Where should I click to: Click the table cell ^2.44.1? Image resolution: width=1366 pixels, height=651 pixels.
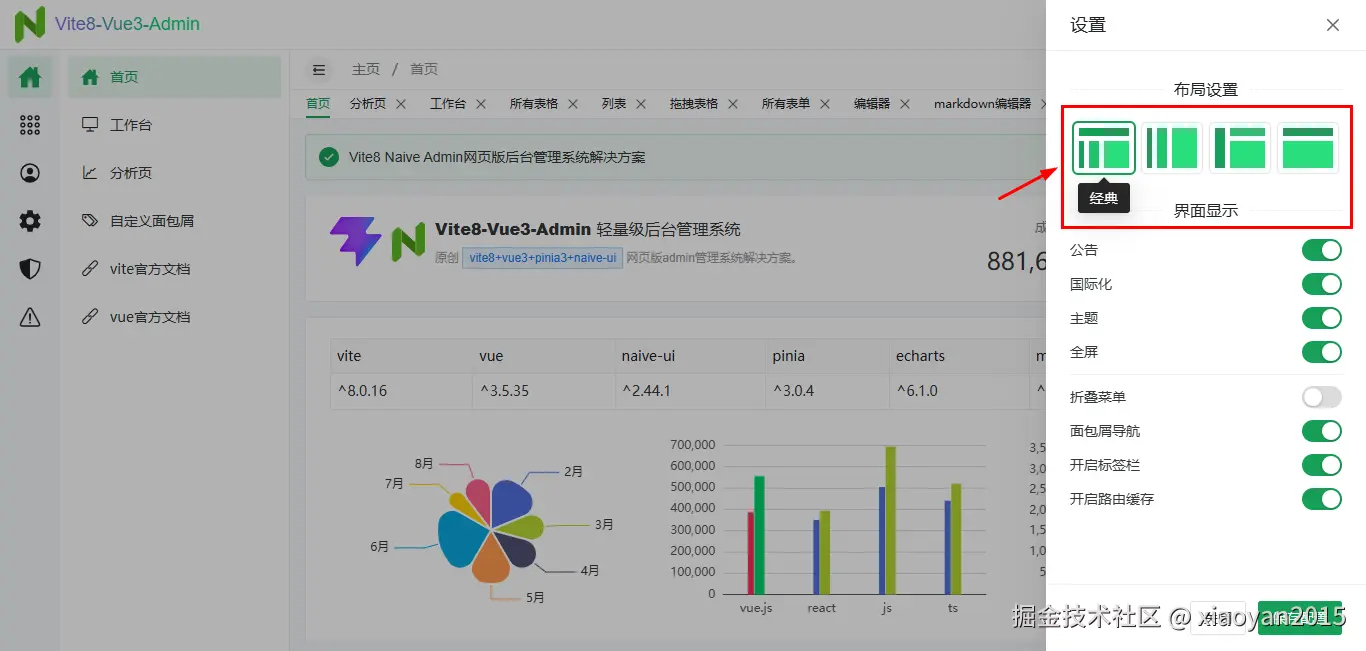pyautogui.click(x=690, y=390)
